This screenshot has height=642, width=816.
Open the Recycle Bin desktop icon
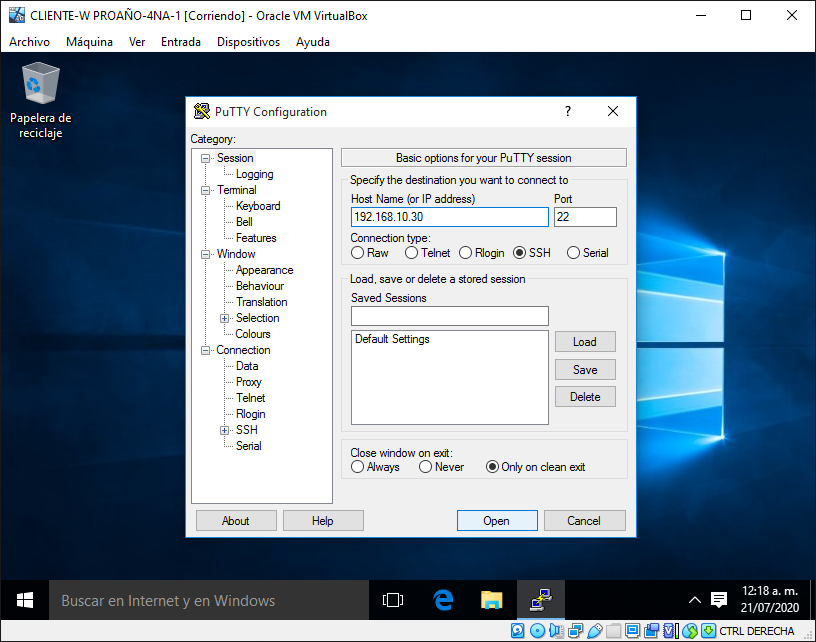point(41,100)
